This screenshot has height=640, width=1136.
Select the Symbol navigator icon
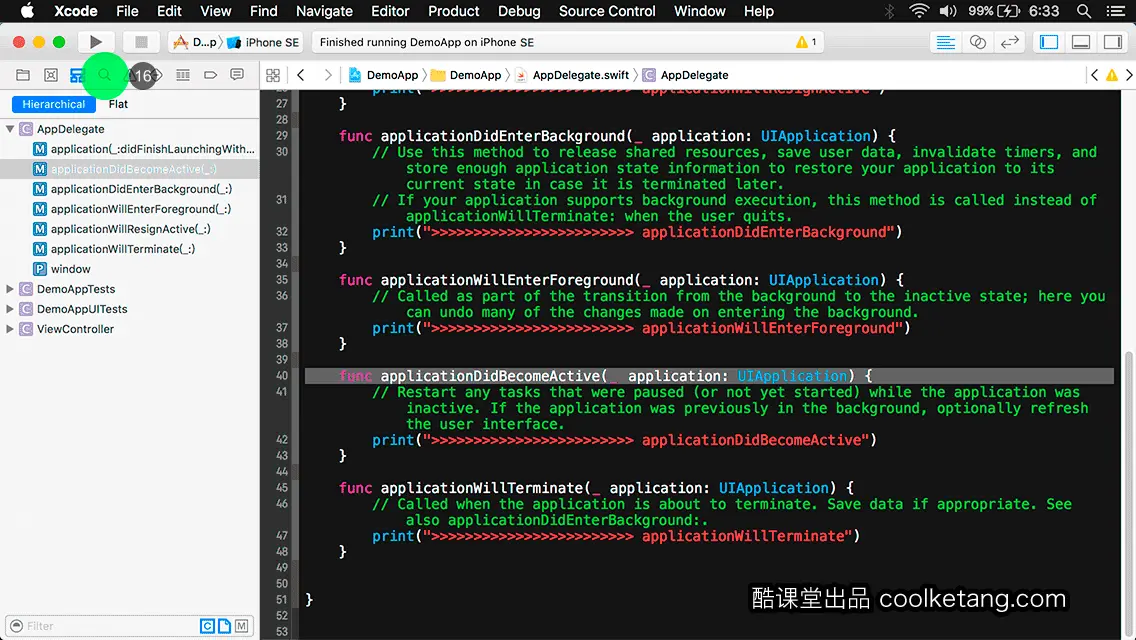pyautogui.click(x=77, y=75)
